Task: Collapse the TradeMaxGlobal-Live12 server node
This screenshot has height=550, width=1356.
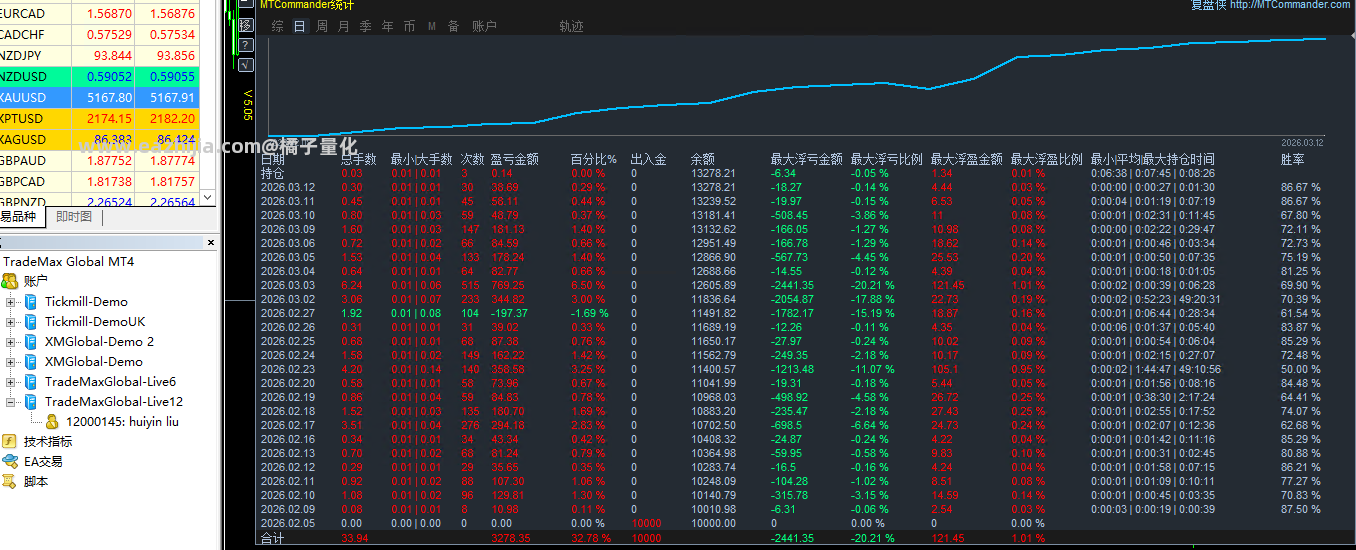Action: point(11,401)
